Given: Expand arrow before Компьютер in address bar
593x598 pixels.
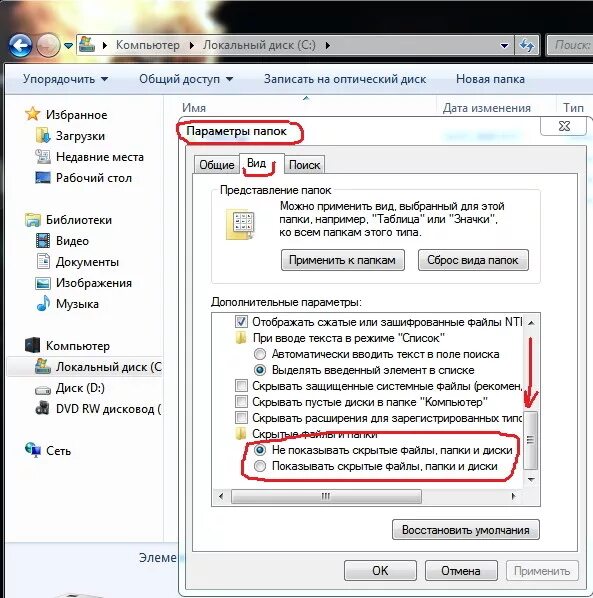Looking at the screenshot, I should [105, 45].
